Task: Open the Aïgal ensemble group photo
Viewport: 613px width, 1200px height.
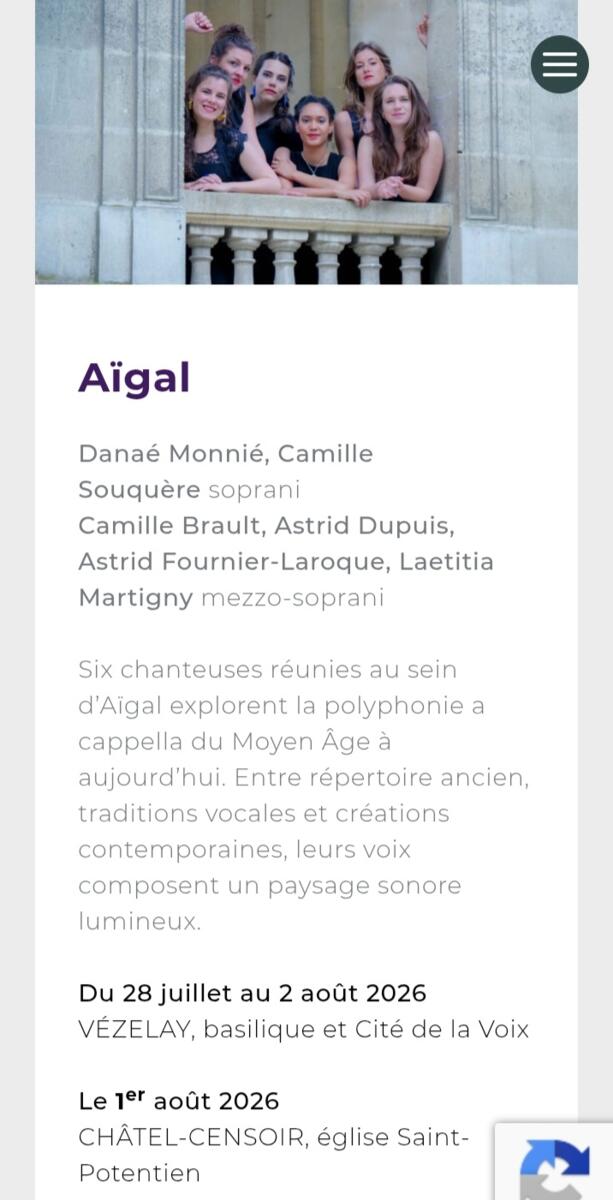Action: [306, 142]
